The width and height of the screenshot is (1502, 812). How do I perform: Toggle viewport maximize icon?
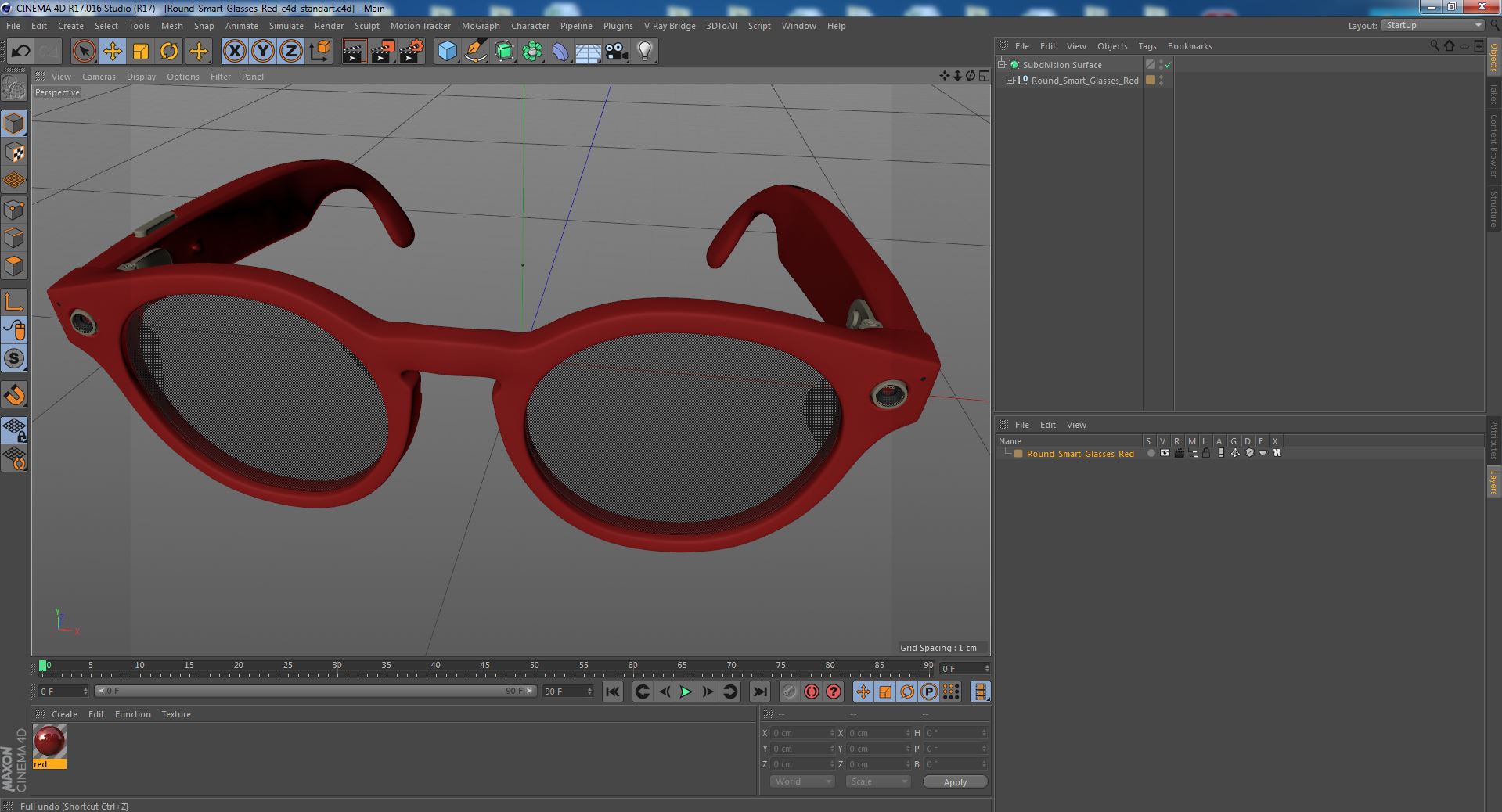984,76
